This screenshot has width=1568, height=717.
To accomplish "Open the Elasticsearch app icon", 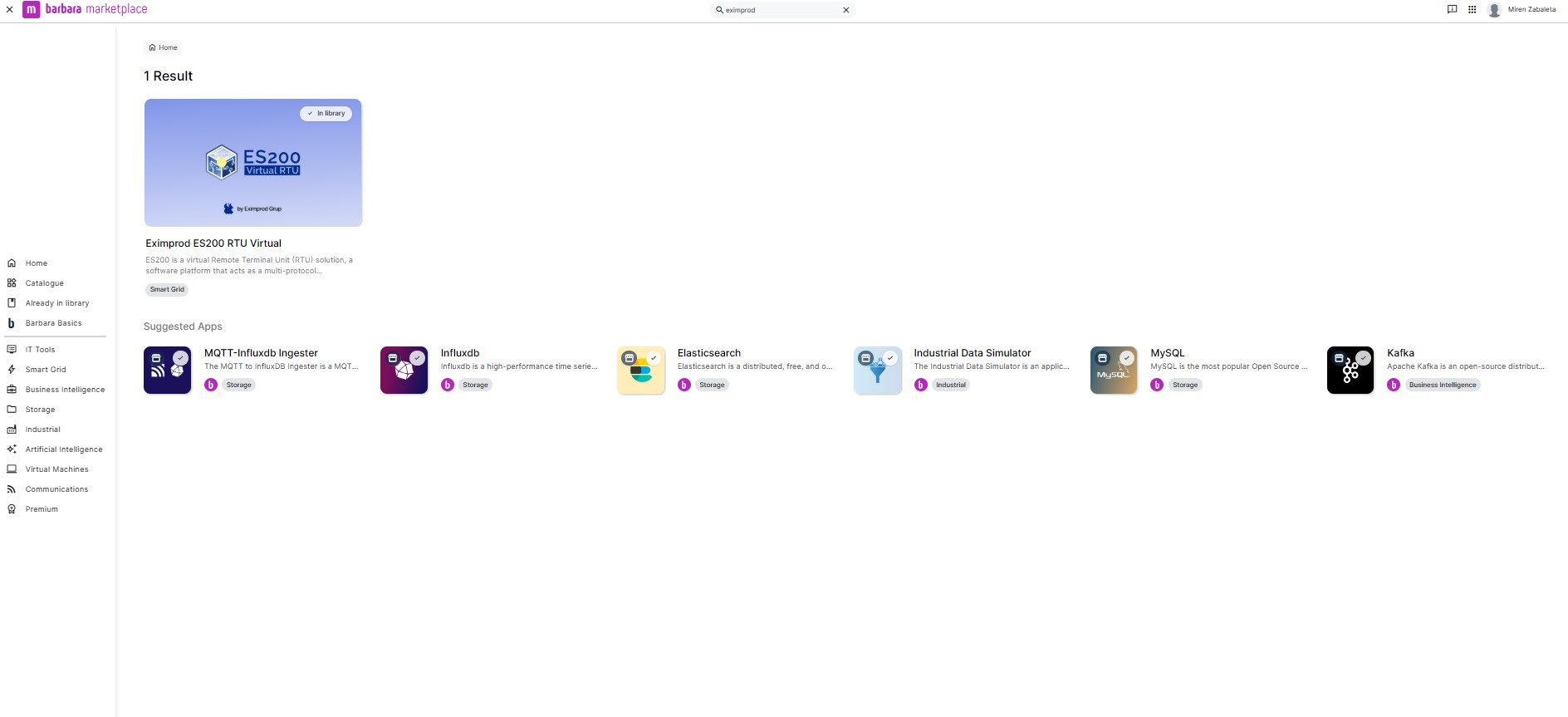I will [641, 371].
